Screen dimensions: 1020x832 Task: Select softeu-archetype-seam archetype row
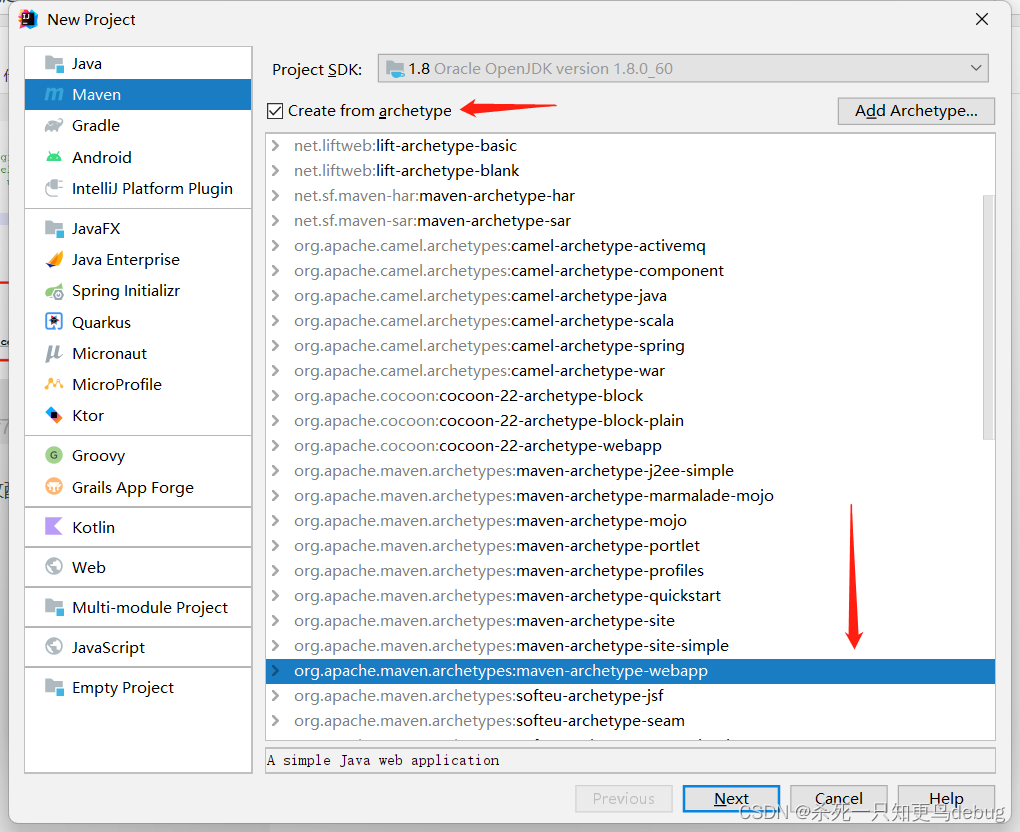pyautogui.click(x=630, y=721)
